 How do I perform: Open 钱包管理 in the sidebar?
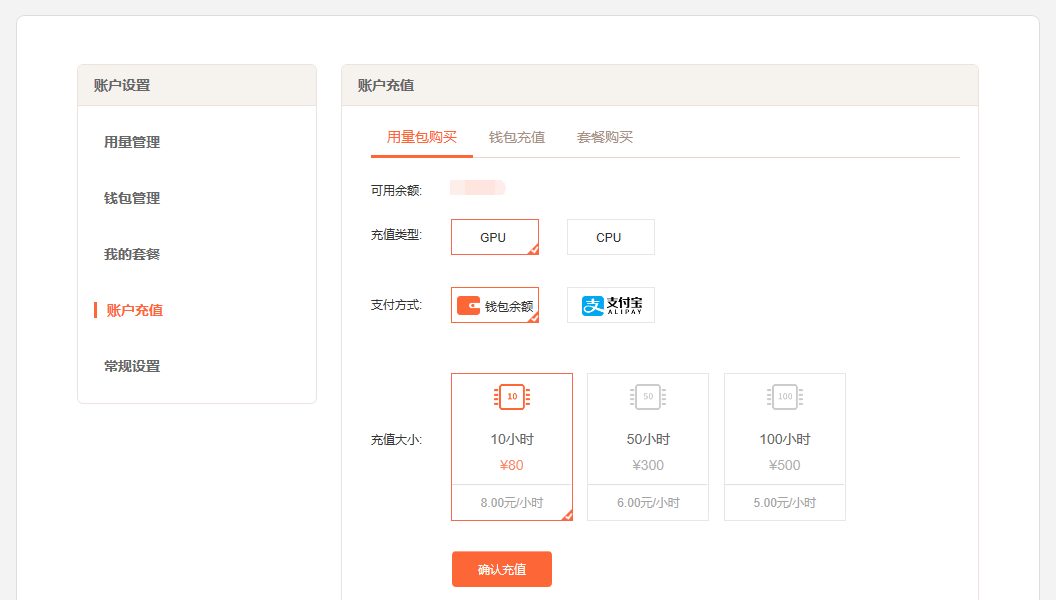tap(132, 198)
